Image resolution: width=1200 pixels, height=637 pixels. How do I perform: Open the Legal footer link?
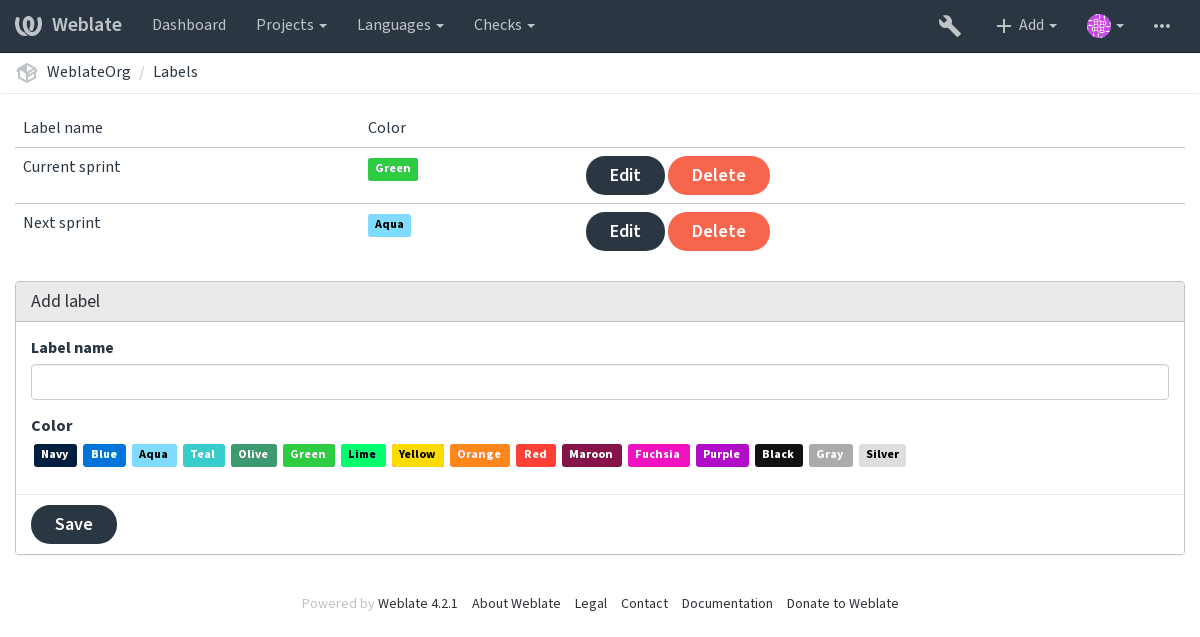[591, 604]
